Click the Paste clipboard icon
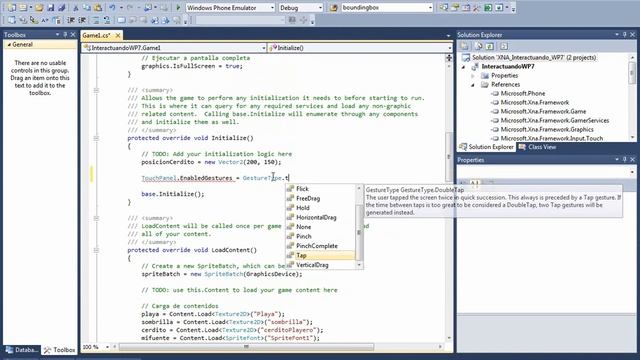640x360 pixels. click(98, 7)
